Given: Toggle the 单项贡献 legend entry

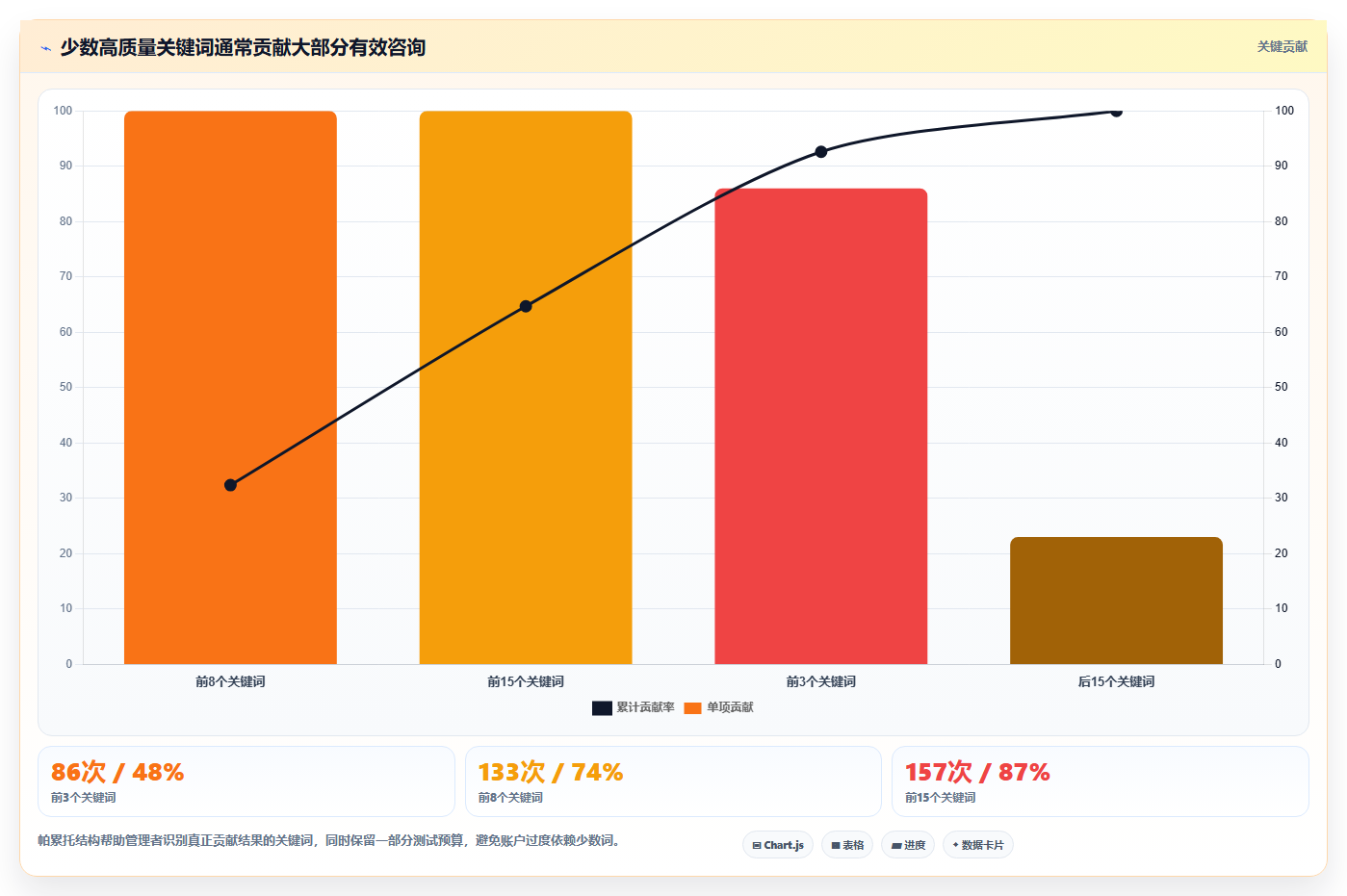Looking at the screenshot, I should 719,707.
